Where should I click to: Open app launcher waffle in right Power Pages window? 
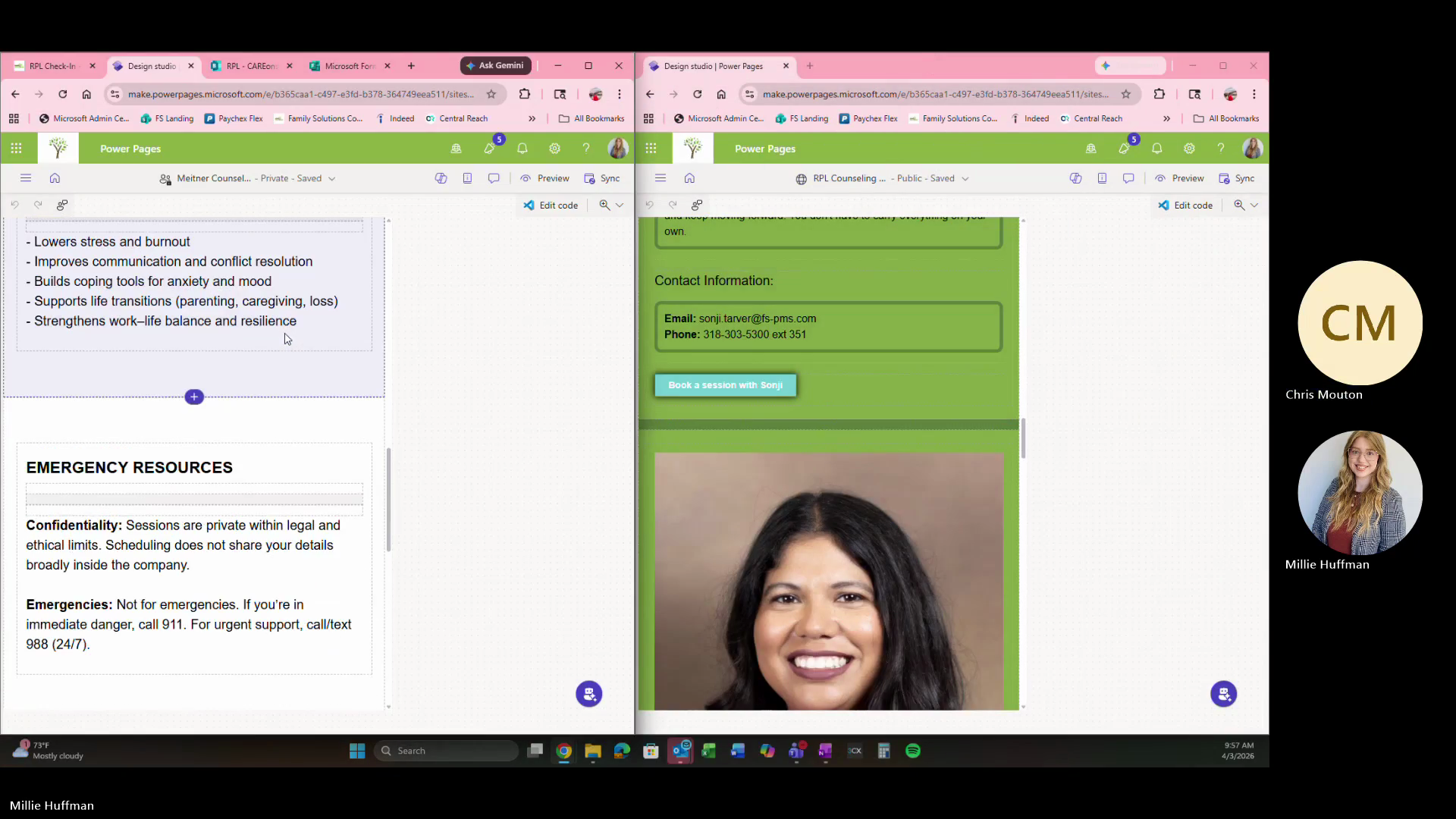[x=651, y=149]
